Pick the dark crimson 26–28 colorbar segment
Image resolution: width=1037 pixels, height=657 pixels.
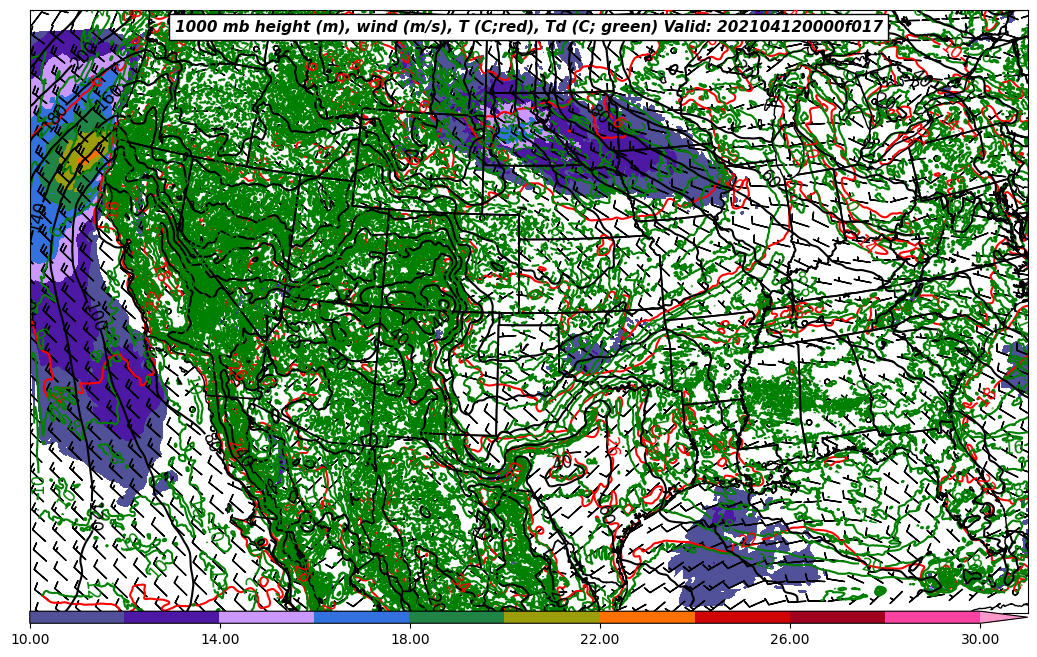pyautogui.click(x=837, y=617)
